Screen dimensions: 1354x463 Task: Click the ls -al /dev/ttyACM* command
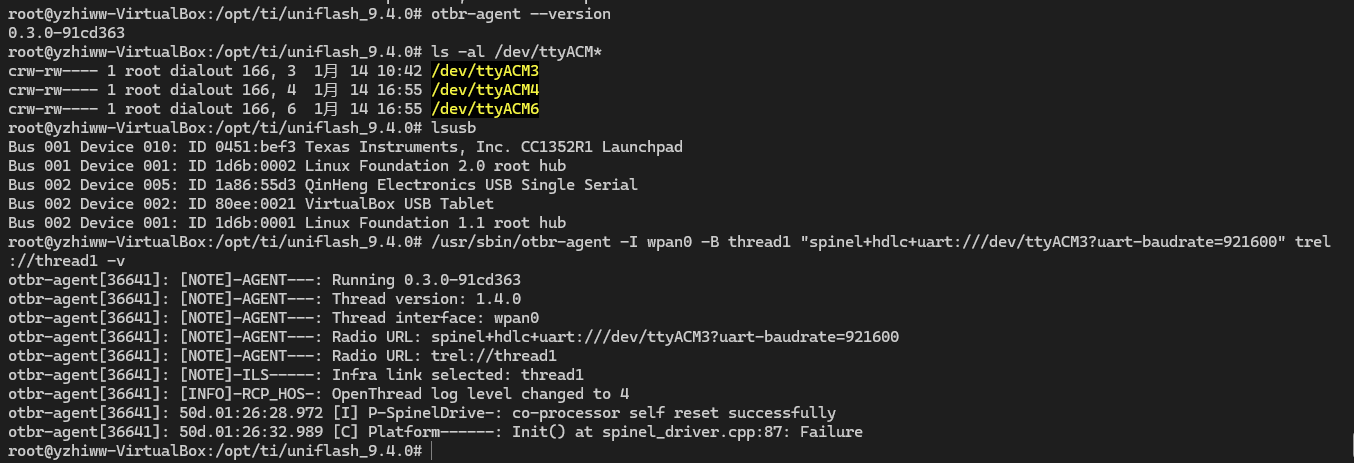pyautogui.click(x=517, y=52)
